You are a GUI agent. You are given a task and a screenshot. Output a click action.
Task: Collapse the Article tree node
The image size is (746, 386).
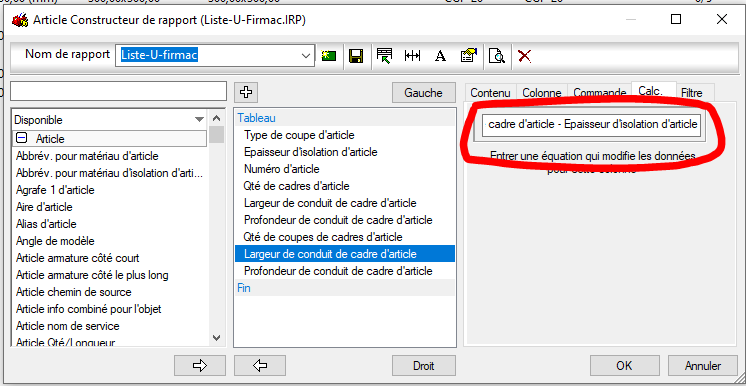21,139
